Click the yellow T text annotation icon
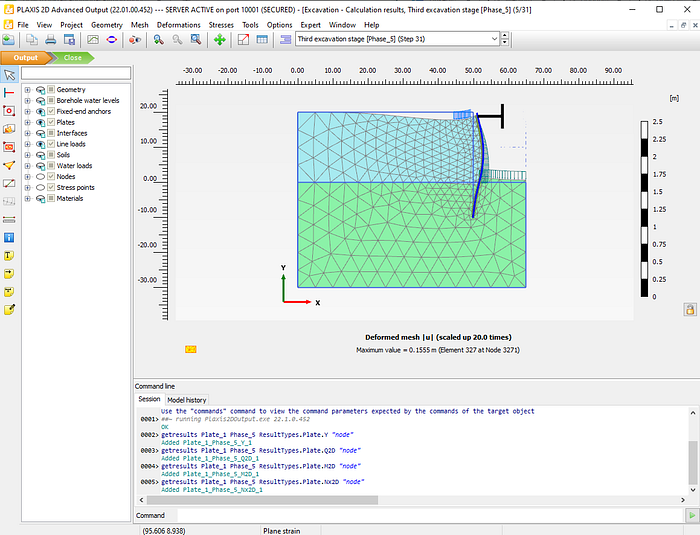Viewport: 700px width, 535px height. tap(9, 256)
